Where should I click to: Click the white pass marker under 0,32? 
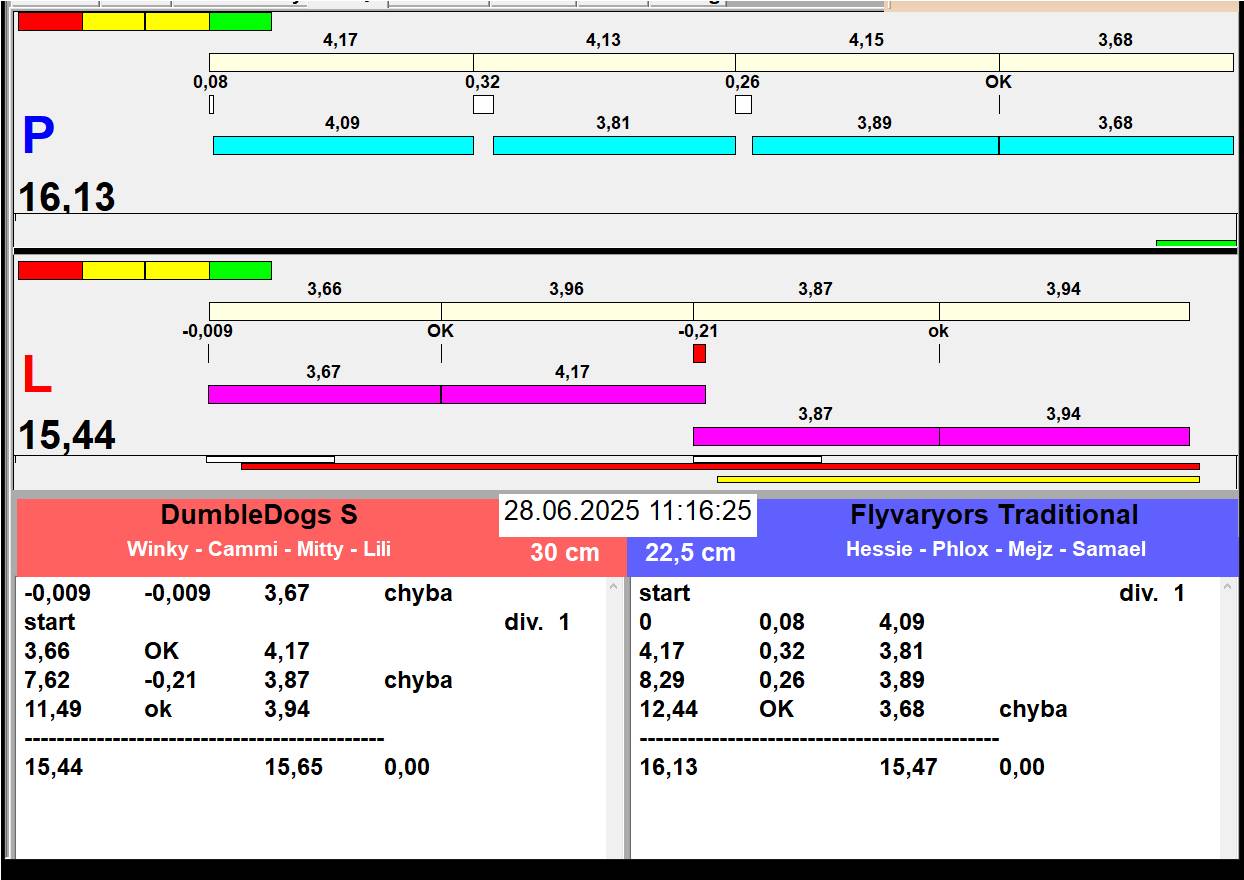tap(483, 104)
